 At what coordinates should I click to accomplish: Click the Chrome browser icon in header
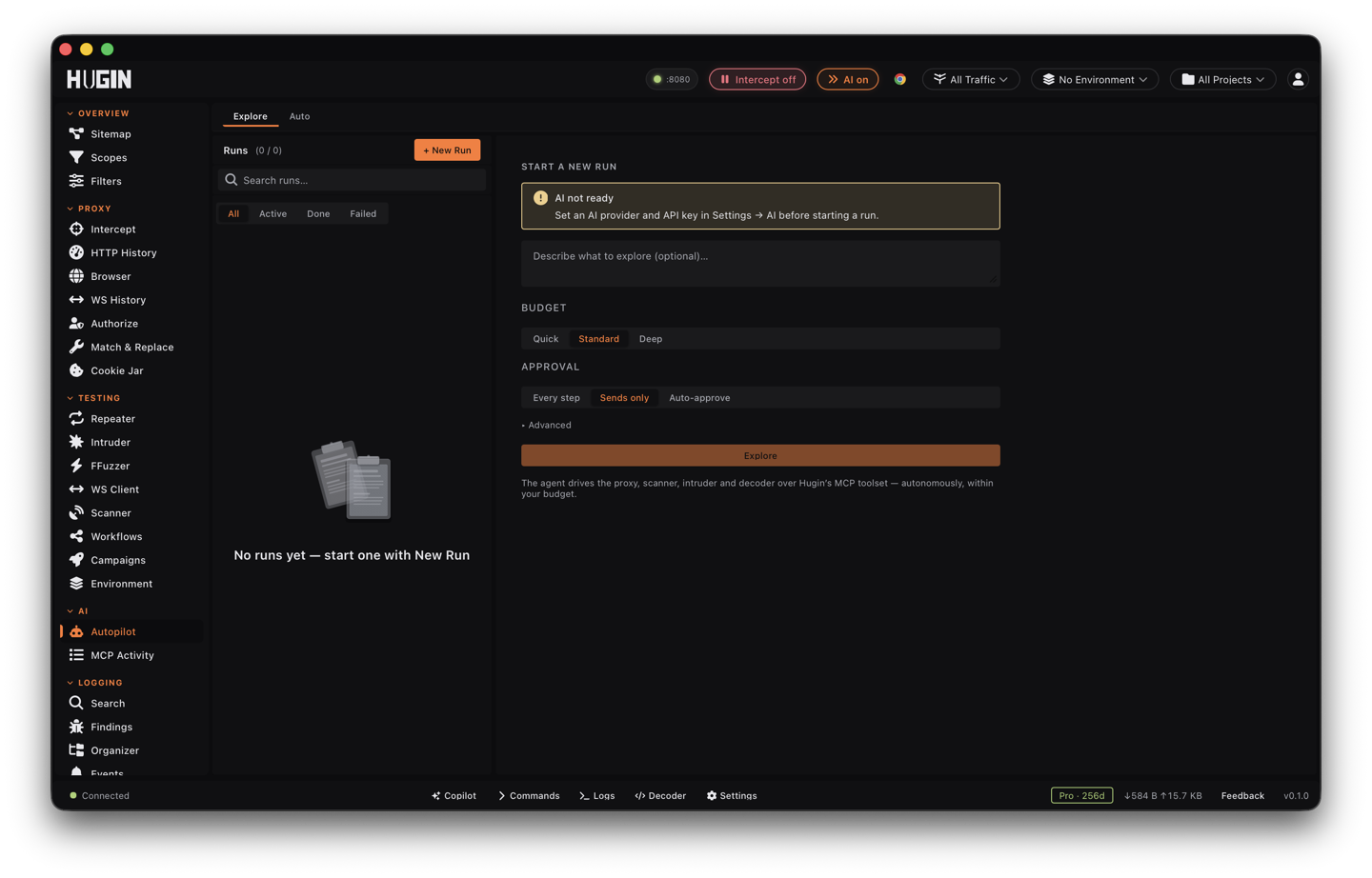(899, 79)
